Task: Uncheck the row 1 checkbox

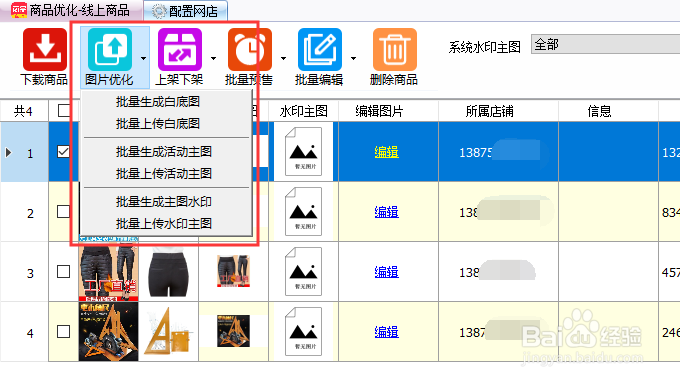Action: (x=63, y=151)
